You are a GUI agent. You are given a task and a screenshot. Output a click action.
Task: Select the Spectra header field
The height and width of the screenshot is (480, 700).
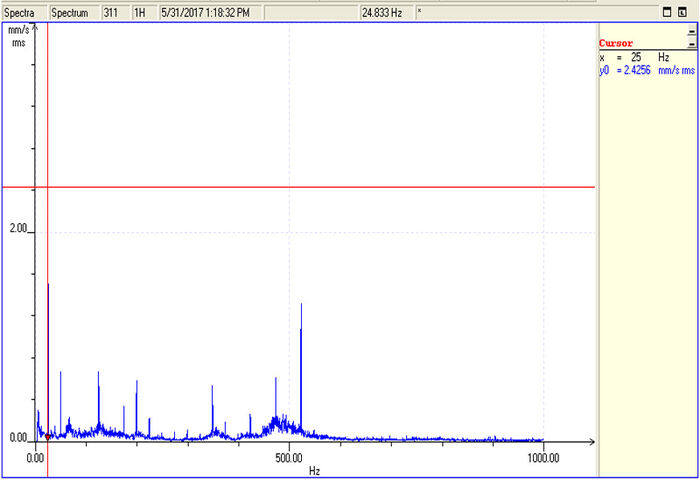tap(24, 13)
